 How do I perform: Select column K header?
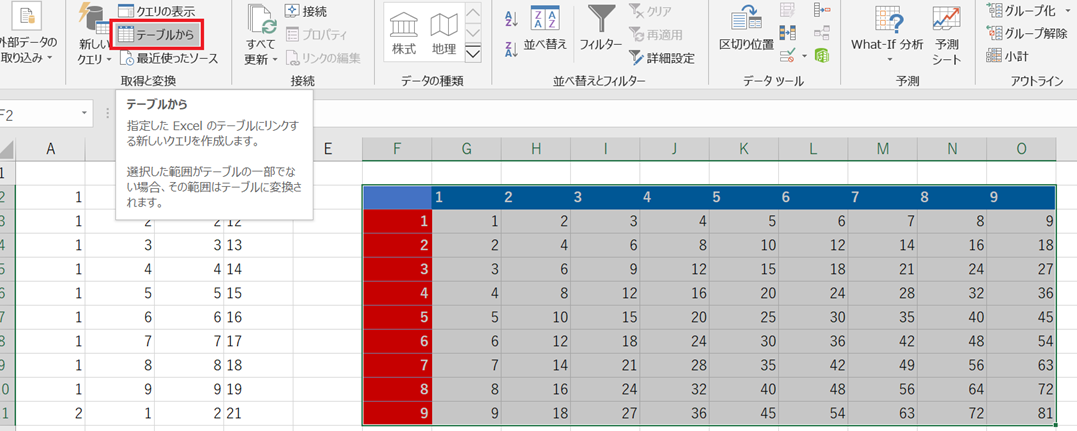click(x=743, y=149)
